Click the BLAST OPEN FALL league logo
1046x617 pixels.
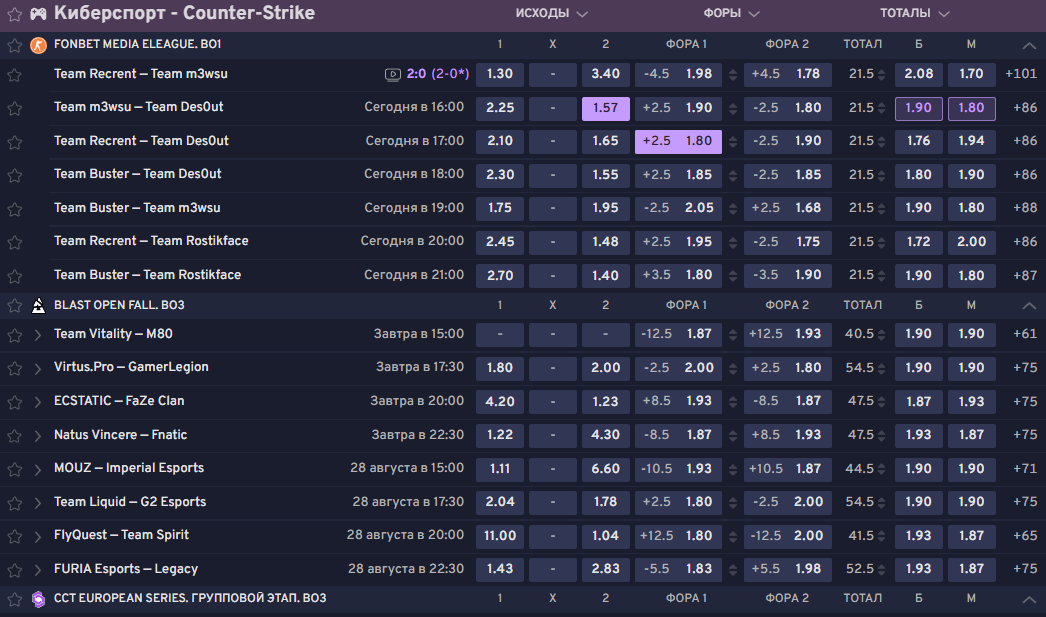[x=38, y=305]
